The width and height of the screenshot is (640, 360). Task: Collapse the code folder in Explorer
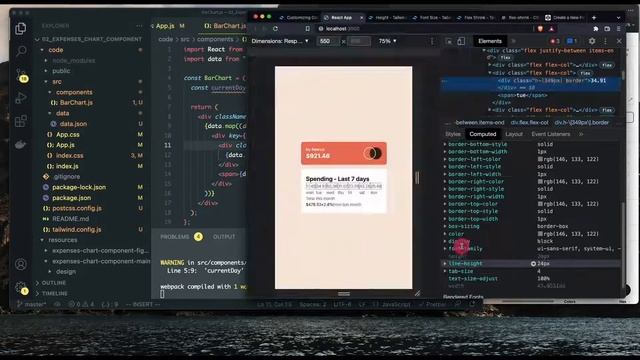click(x=42, y=50)
